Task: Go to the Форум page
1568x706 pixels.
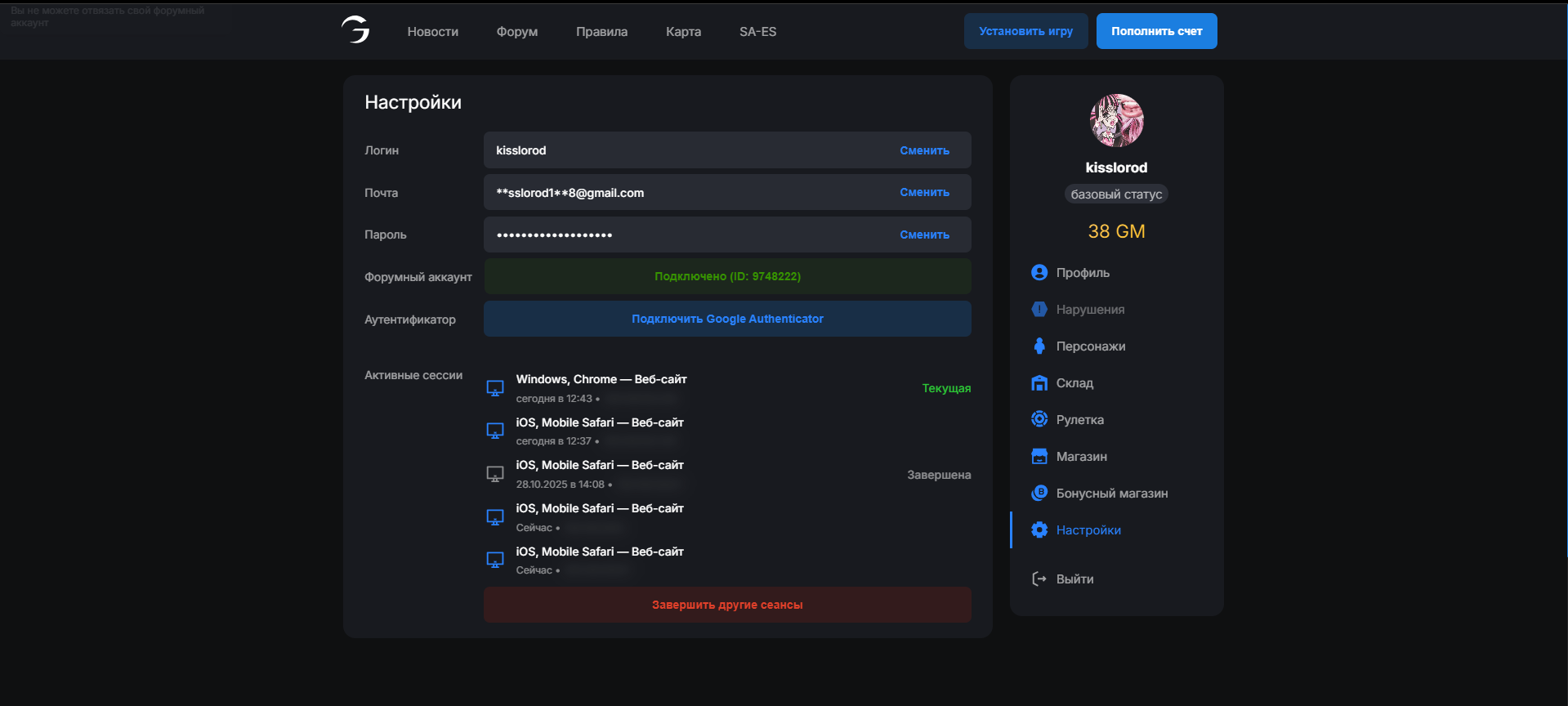Action: click(x=516, y=32)
